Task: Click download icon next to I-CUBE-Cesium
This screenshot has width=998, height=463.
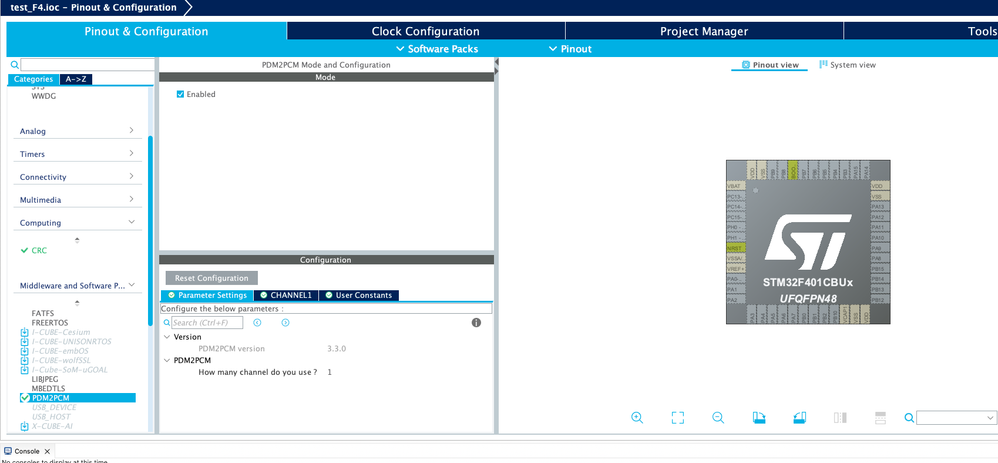Action: click(24, 332)
